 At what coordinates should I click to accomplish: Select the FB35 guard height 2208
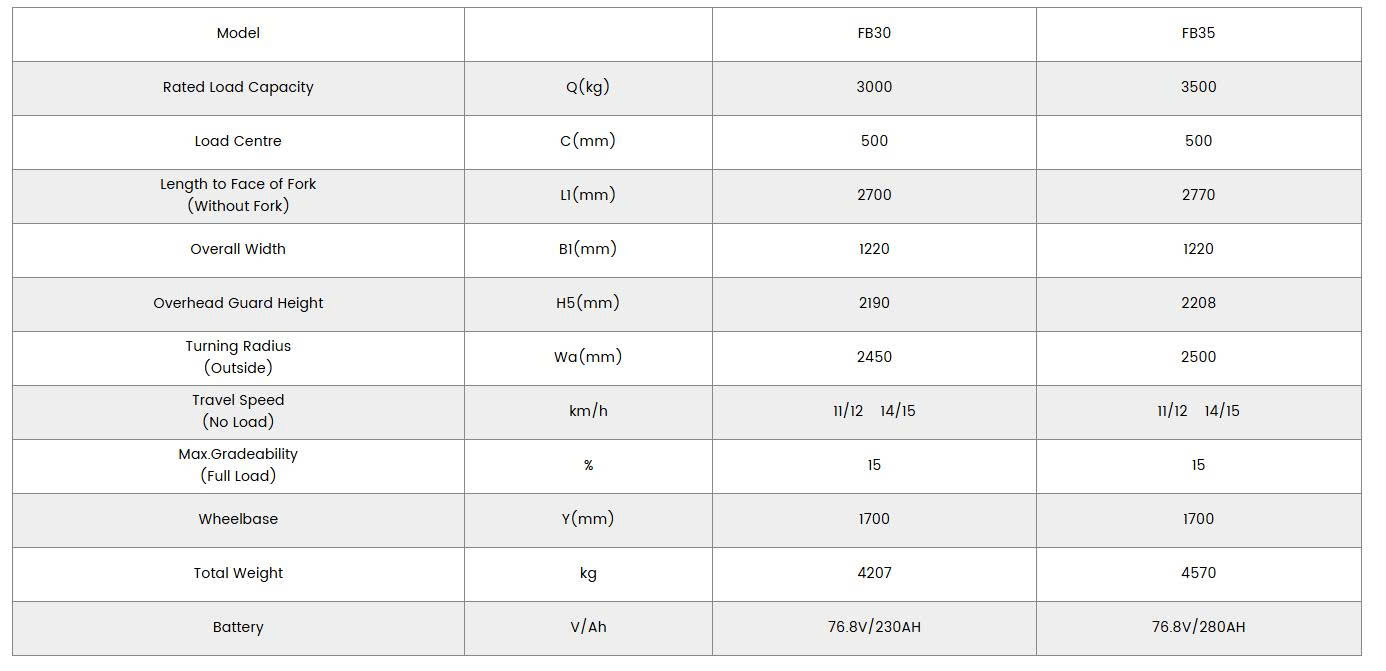1198,303
